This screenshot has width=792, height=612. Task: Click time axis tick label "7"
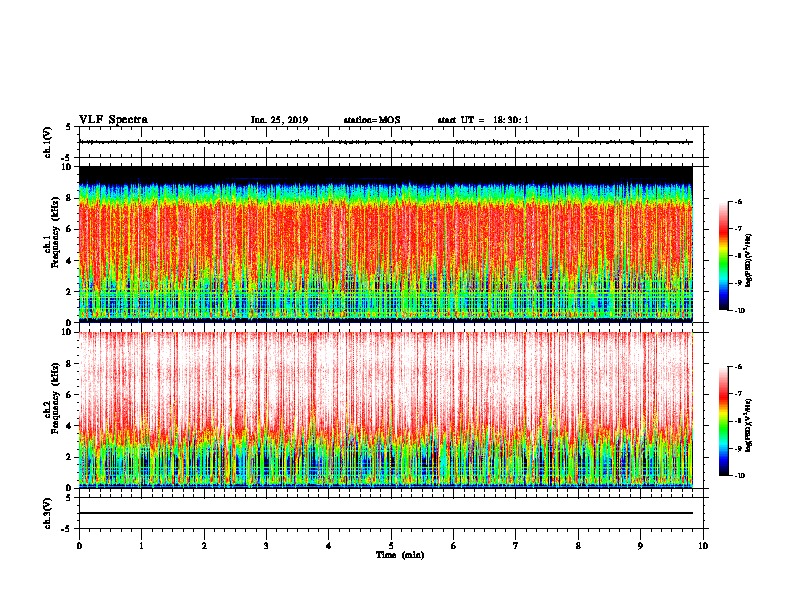[x=516, y=546]
